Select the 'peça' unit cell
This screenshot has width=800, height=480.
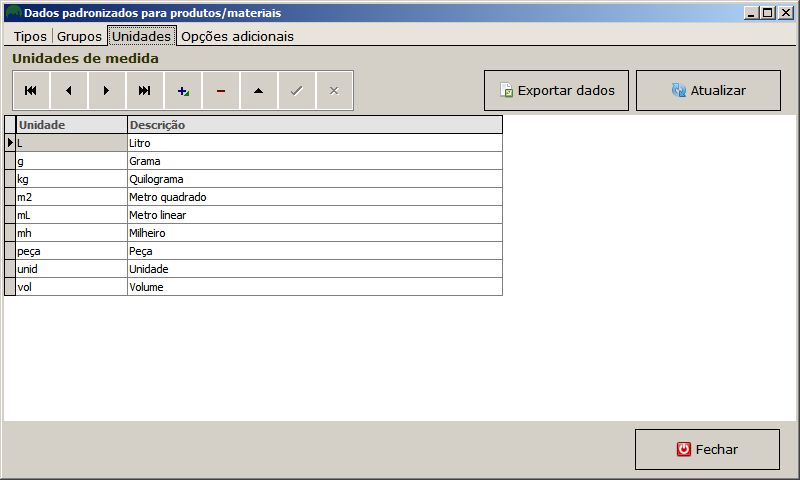click(x=71, y=251)
